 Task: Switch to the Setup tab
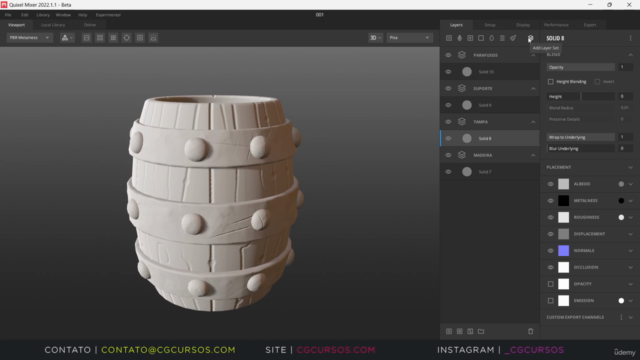click(x=490, y=25)
